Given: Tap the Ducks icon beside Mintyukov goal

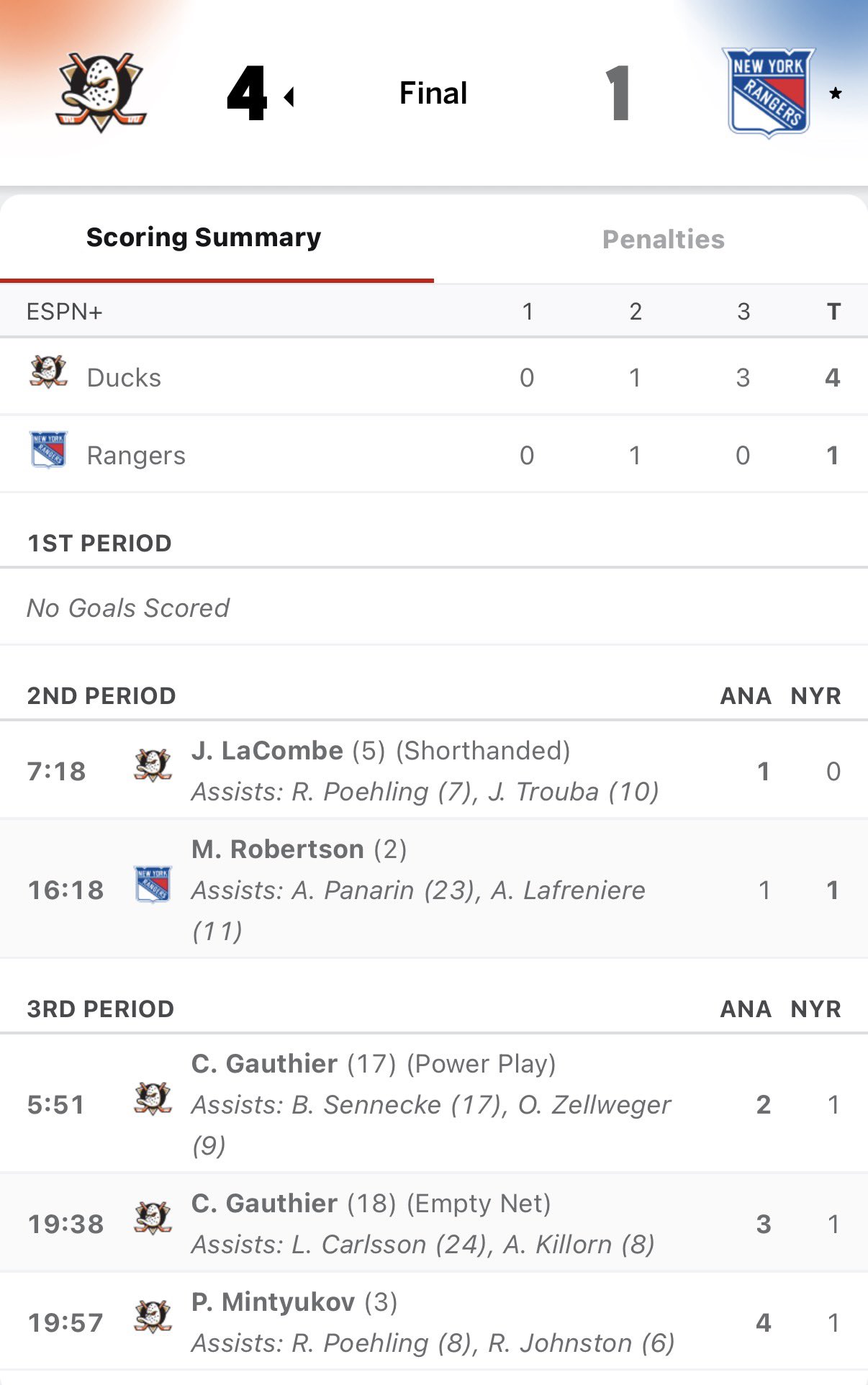Looking at the screenshot, I should coord(153,1317).
